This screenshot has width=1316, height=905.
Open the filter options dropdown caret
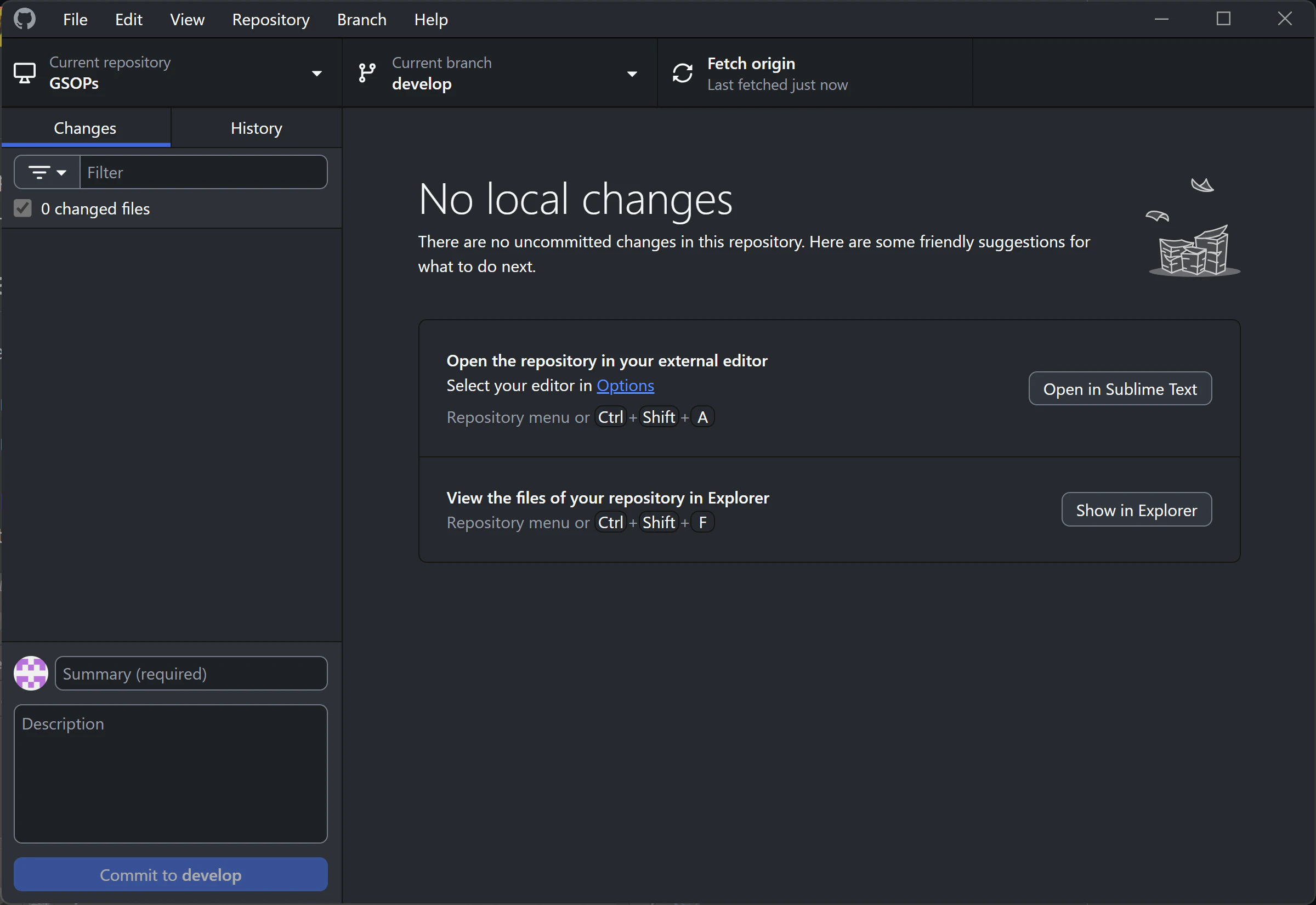pyautogui.click(x=61, y=172)
